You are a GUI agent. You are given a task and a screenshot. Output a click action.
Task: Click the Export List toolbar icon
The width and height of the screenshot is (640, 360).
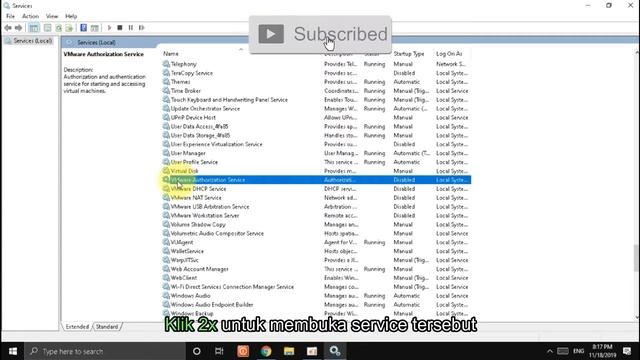[69, 28]
